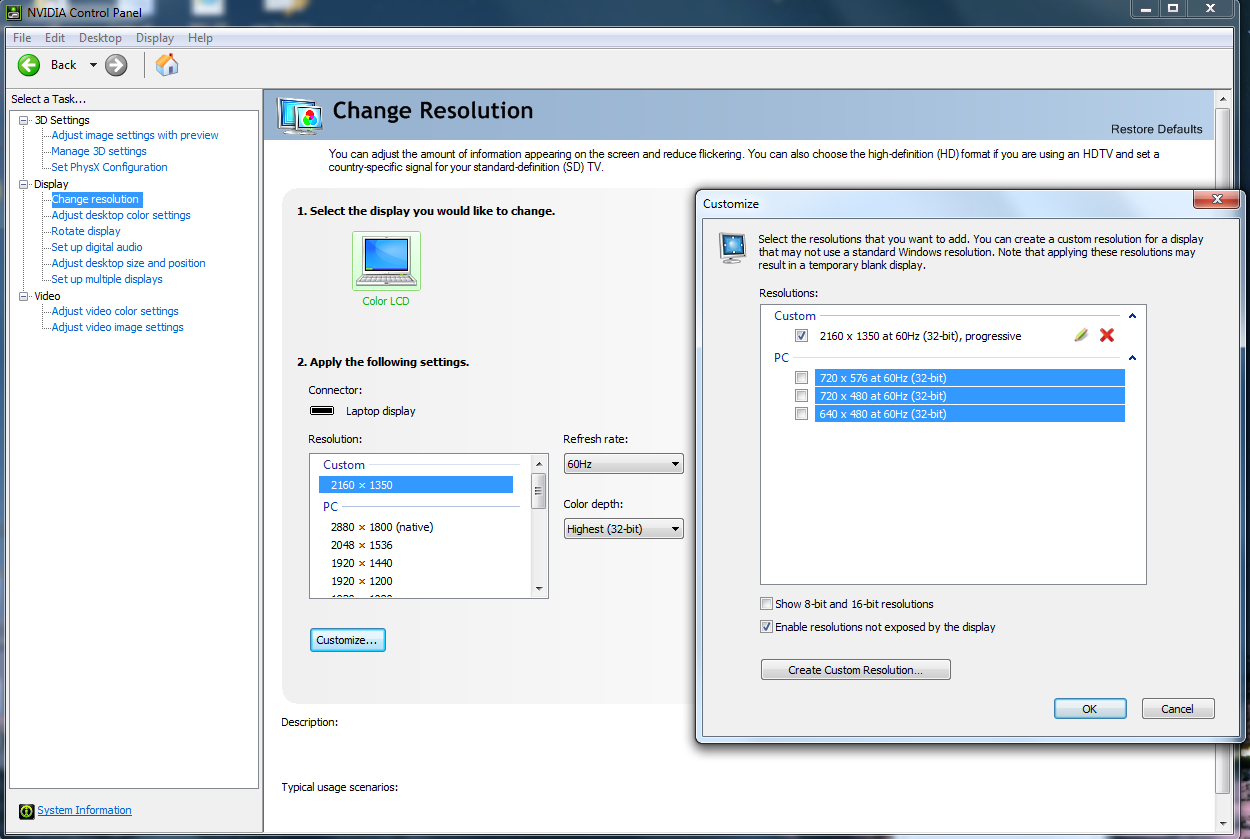
Task: Open Manage 3D settings
Action: coord(99,151)
